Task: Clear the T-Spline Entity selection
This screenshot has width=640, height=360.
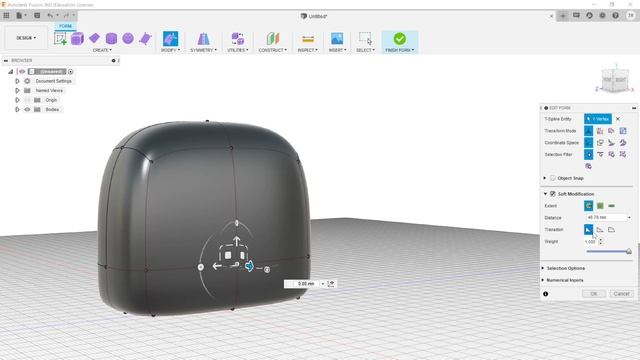Action: point(618,119)
